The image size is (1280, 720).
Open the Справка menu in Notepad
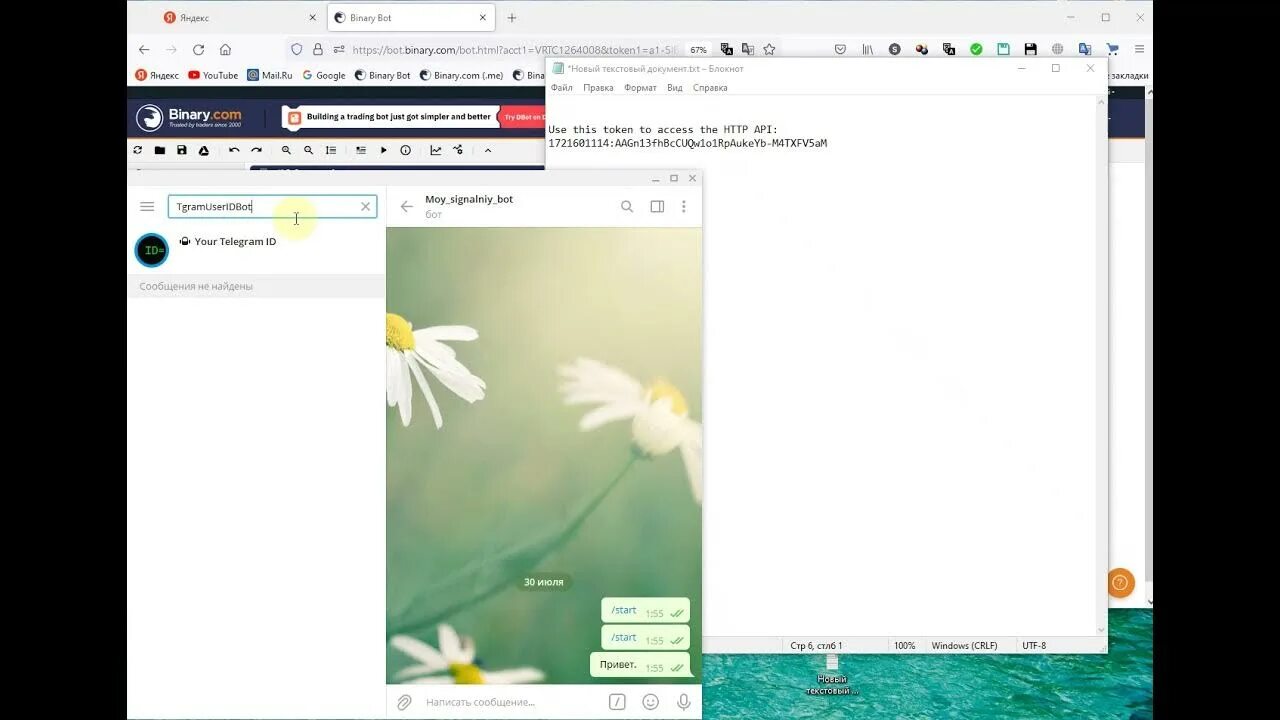710,88
